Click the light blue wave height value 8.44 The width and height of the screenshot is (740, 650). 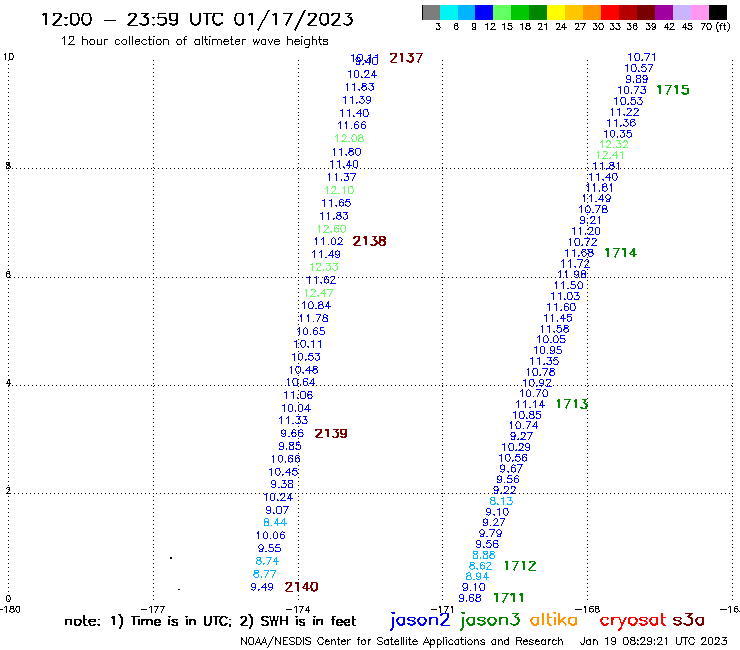pos(275,523)
